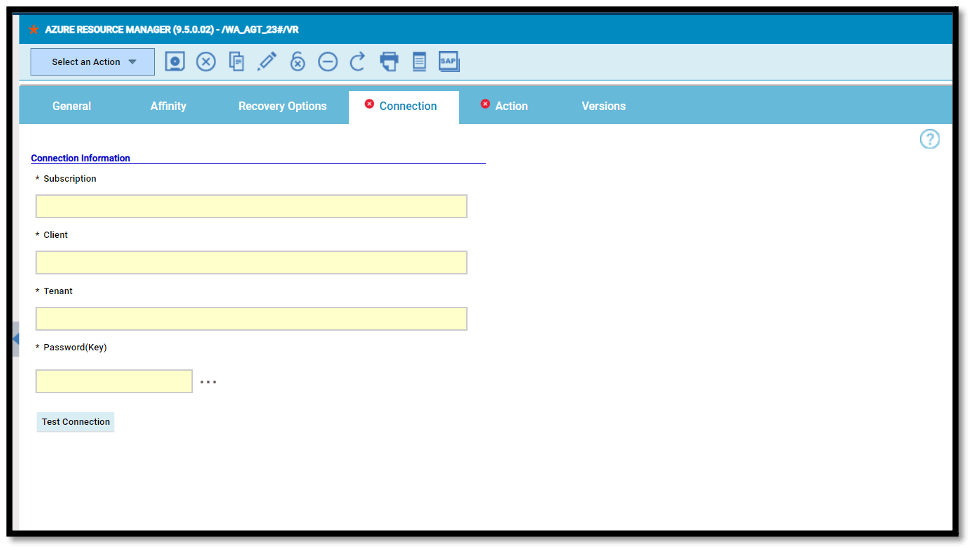Viewport: 972px width, 550px height.
Task: Click the printer icon
Action: (x=389, y=62)
